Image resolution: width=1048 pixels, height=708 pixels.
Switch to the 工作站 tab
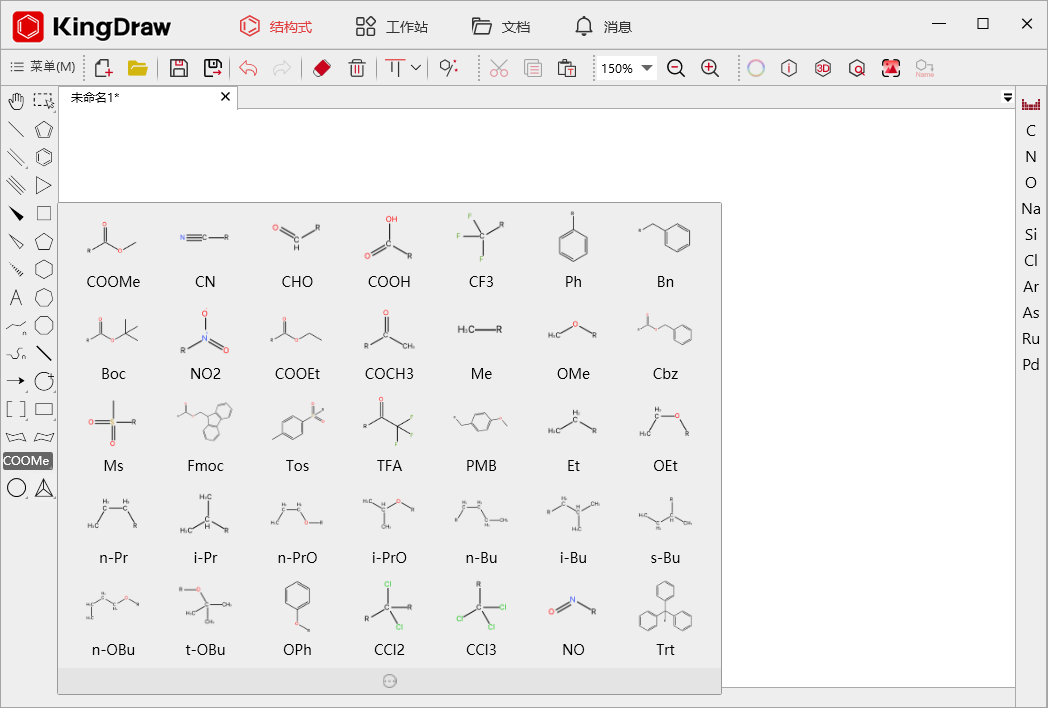392,27
